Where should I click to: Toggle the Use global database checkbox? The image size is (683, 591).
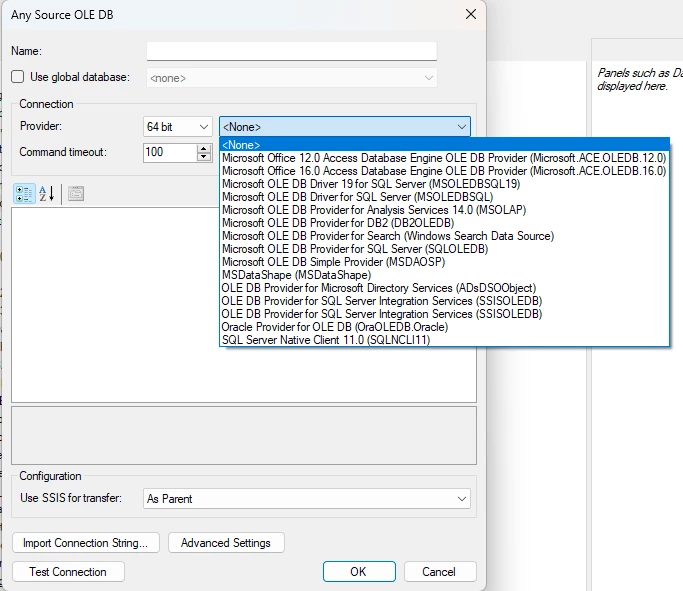point(17,77)
